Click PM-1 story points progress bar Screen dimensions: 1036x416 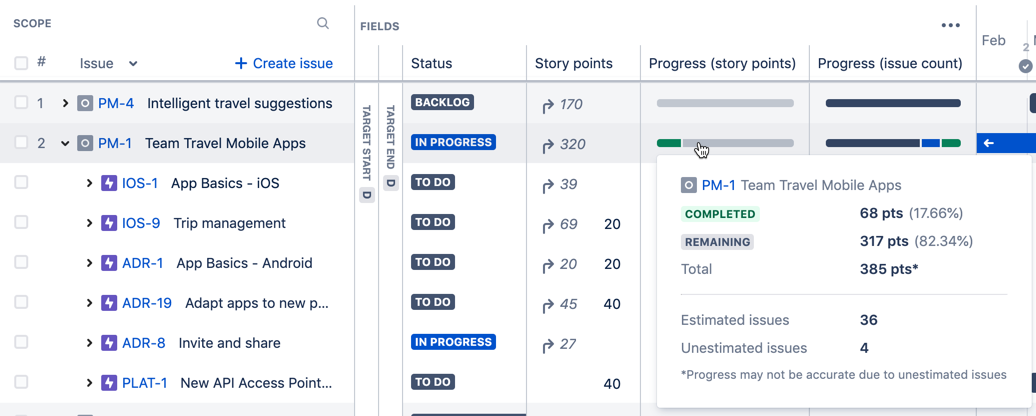tap(725, 143)
